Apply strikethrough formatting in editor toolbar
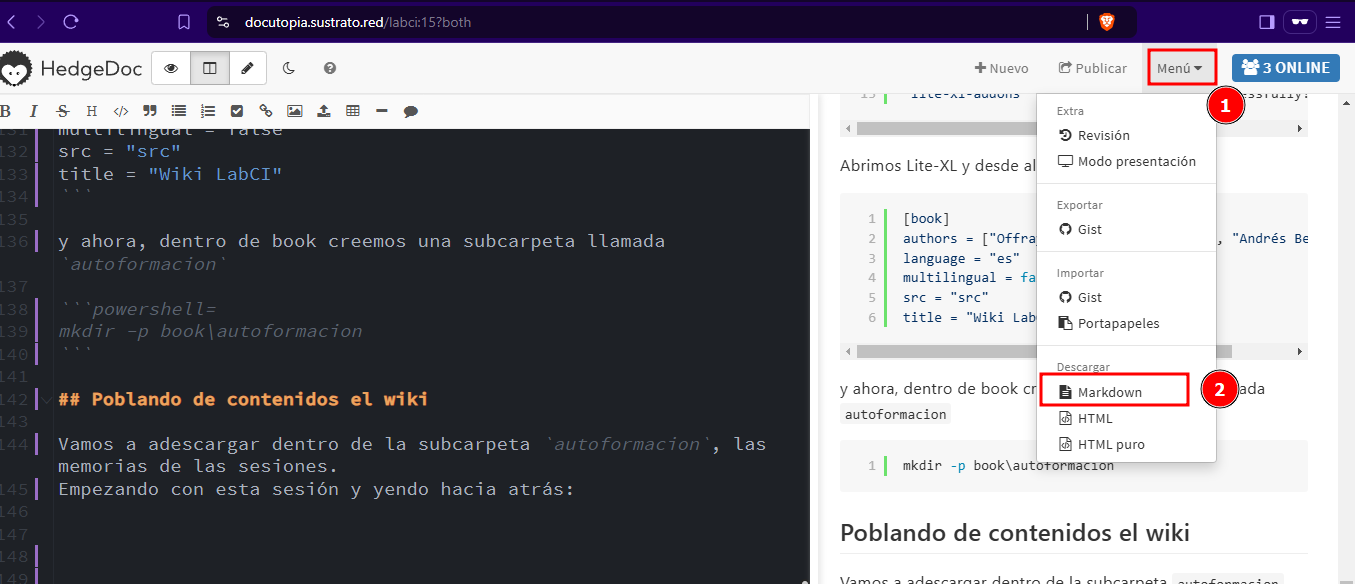Image resolution: width=1355 pixels, height=584 pixels. [x=63, y=111]
